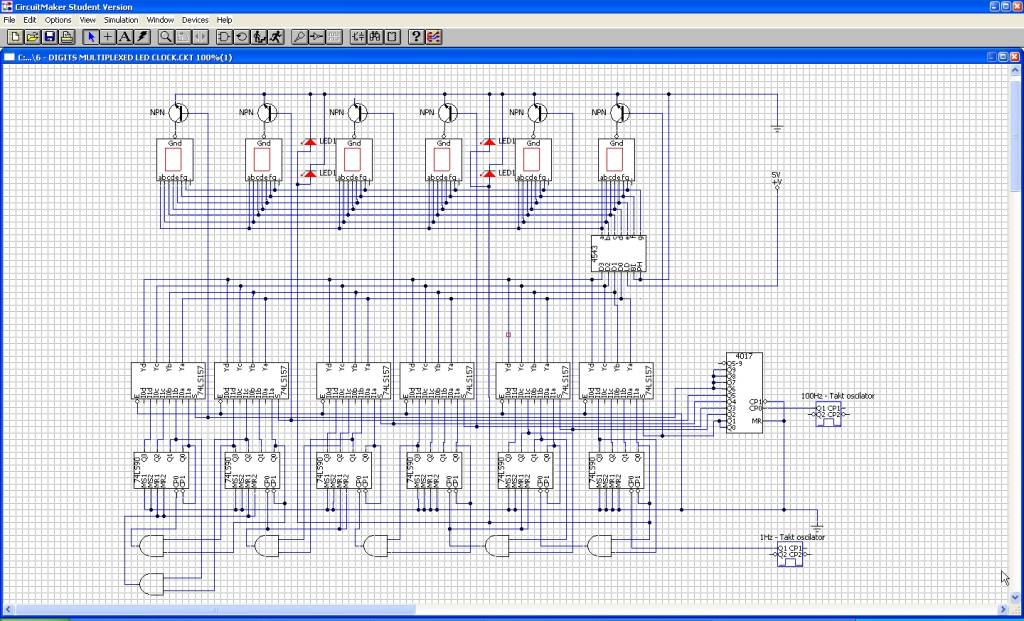Open the Devices menu
1024x621 pixels.
click(x=195, y=20)
